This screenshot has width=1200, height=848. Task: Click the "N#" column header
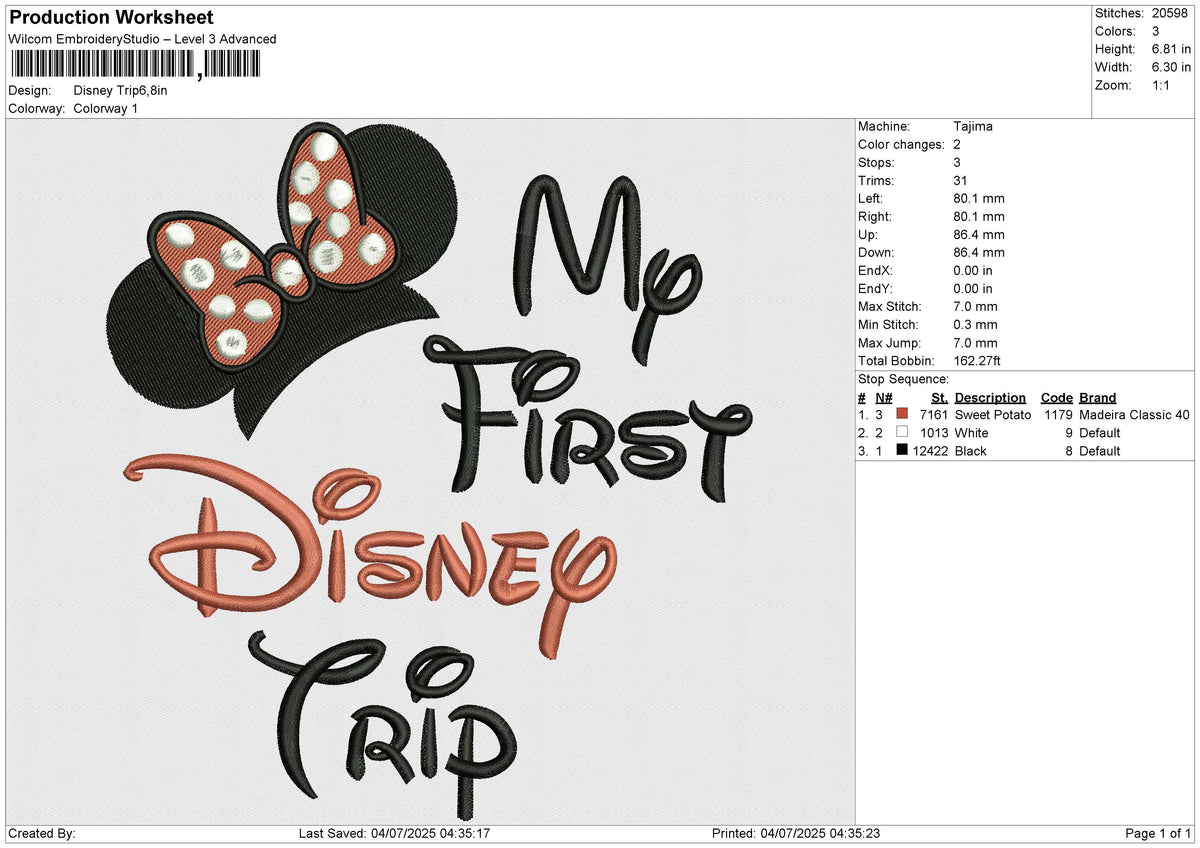point(883,397)
